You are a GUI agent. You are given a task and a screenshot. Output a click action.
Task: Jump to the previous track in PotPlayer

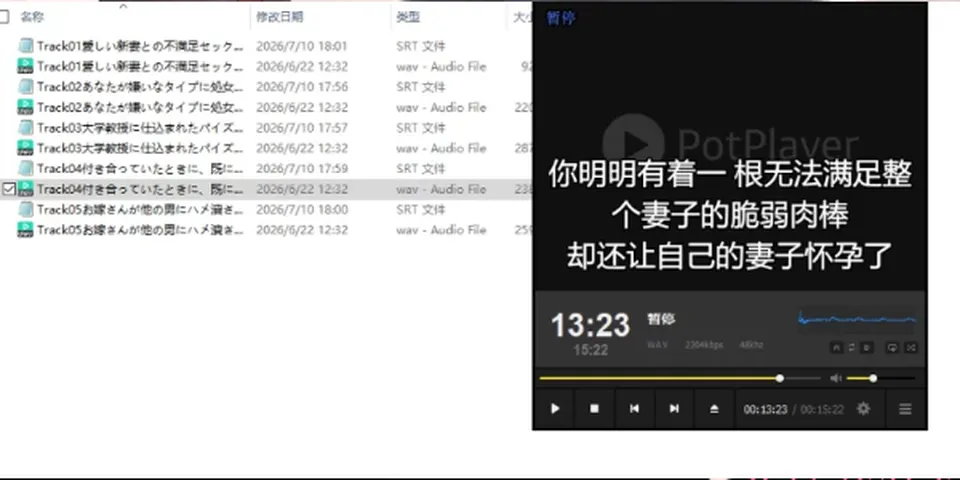[x=634, y=408]
